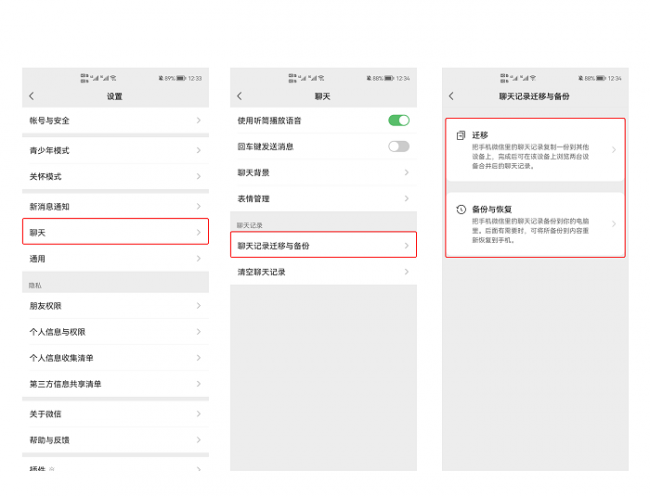Click the 聊天记录 section label

(x=250, y=225)
